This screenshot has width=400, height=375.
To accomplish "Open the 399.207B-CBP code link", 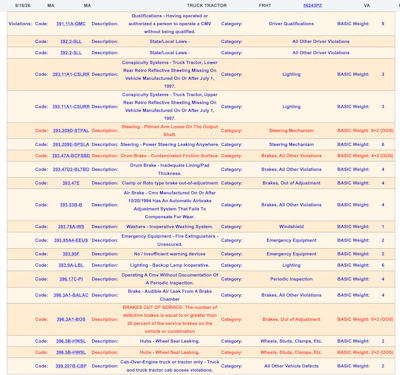I will click(71, 366).
